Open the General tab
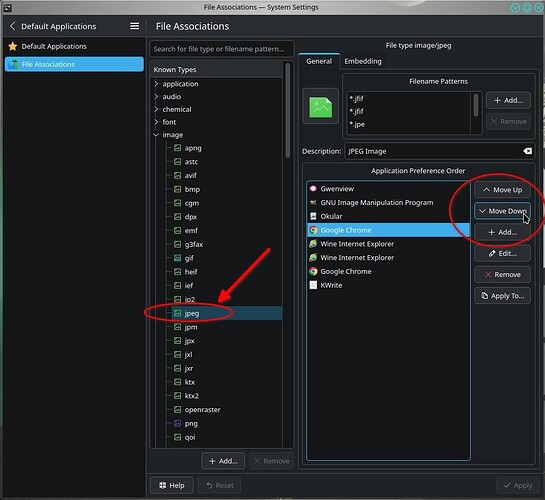 click(x=319, y=61)
